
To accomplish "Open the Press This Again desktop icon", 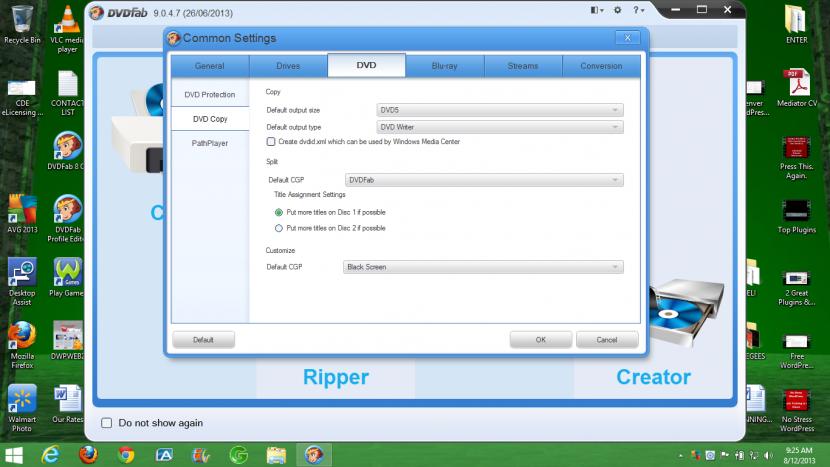I will click(x=796, y=158).
